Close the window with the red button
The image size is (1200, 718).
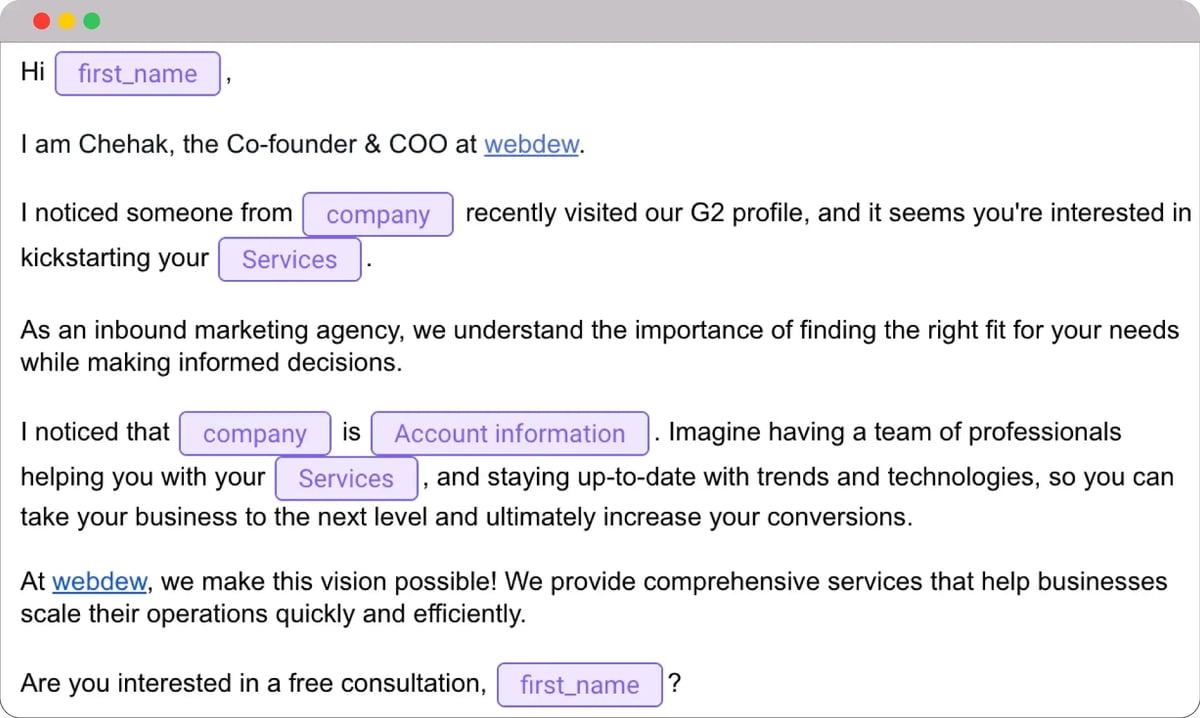pyautogui.click(x=41, y=21)
